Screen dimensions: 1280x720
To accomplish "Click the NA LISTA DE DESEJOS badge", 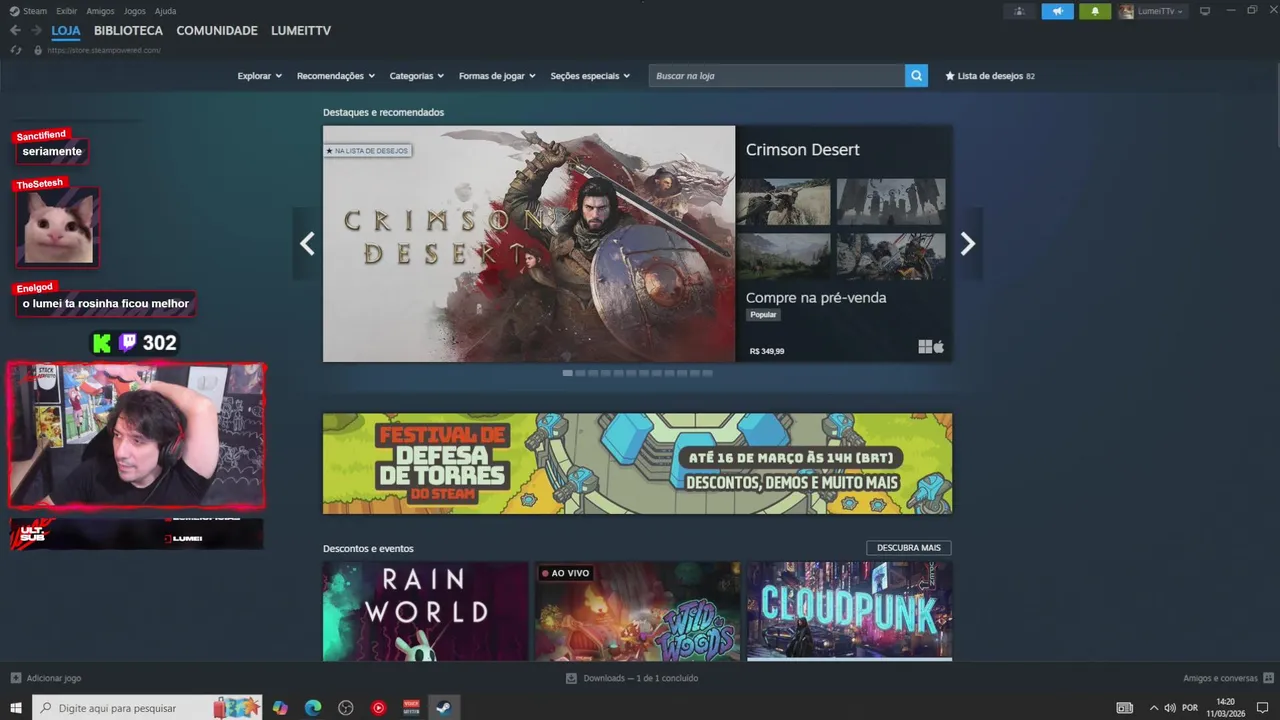I will (367, 151).
